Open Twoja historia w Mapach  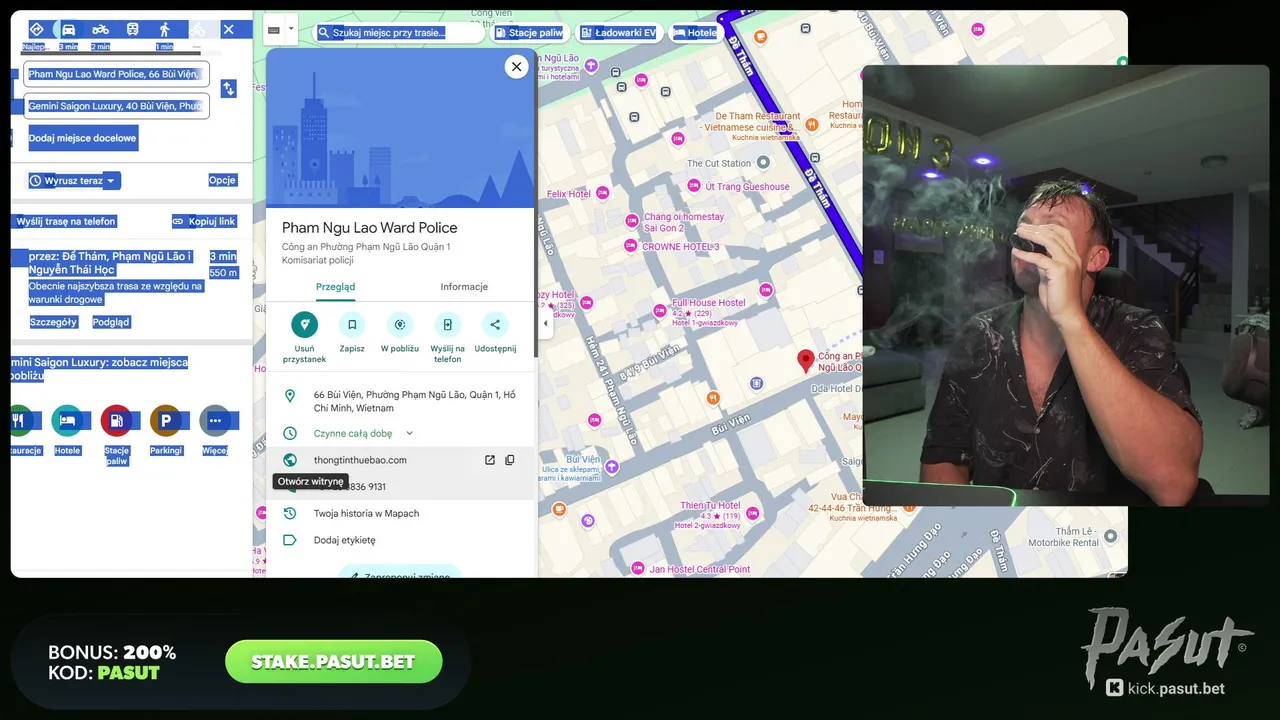click(400, 513)
